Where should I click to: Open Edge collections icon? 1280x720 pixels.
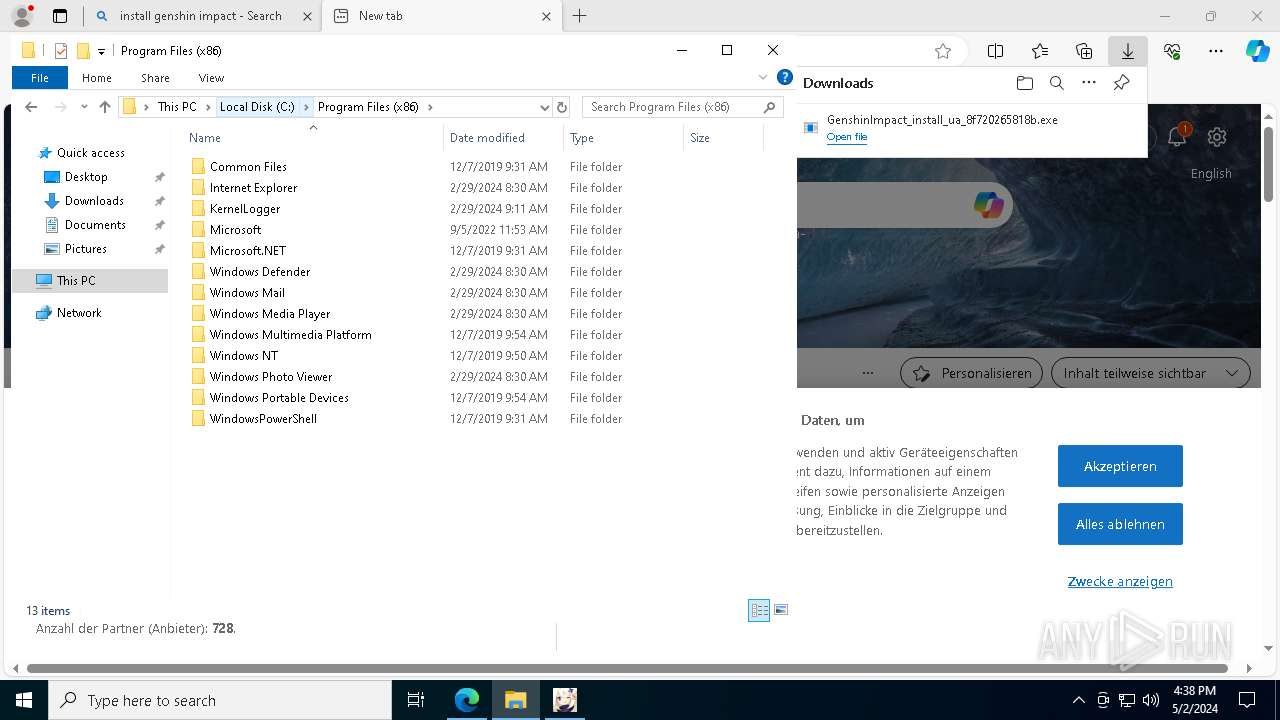[x=1084, y=51]
